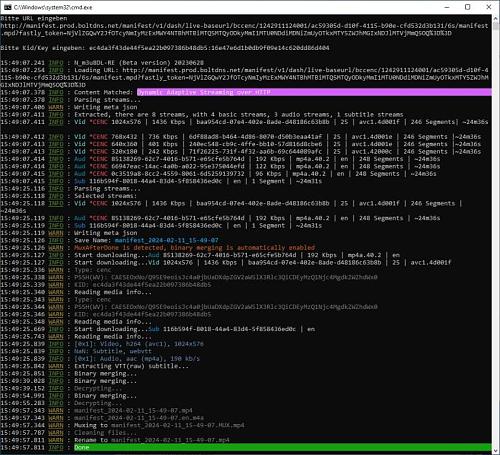Open the cmd.exe system menu icon
The image size is (500, 455).
pyautogui.click(x=7, y=7)
